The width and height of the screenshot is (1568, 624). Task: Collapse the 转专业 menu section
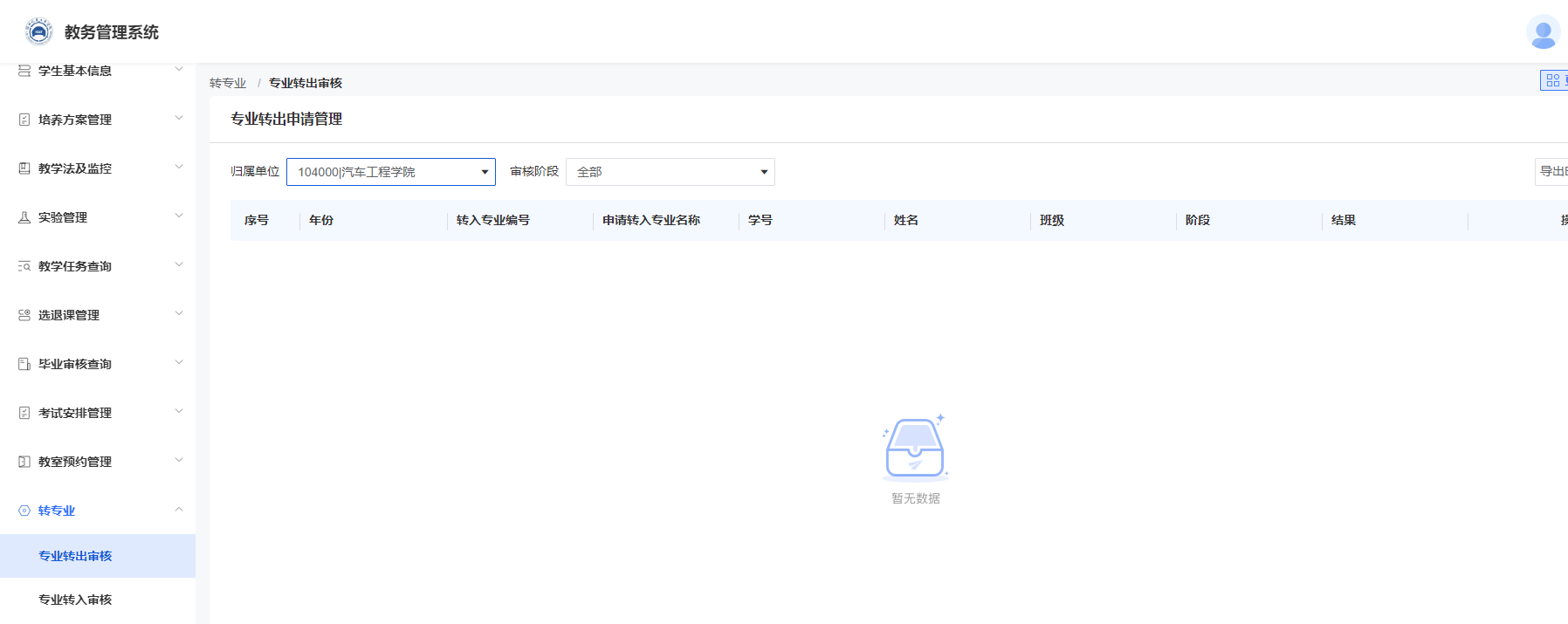coord(179,510)
